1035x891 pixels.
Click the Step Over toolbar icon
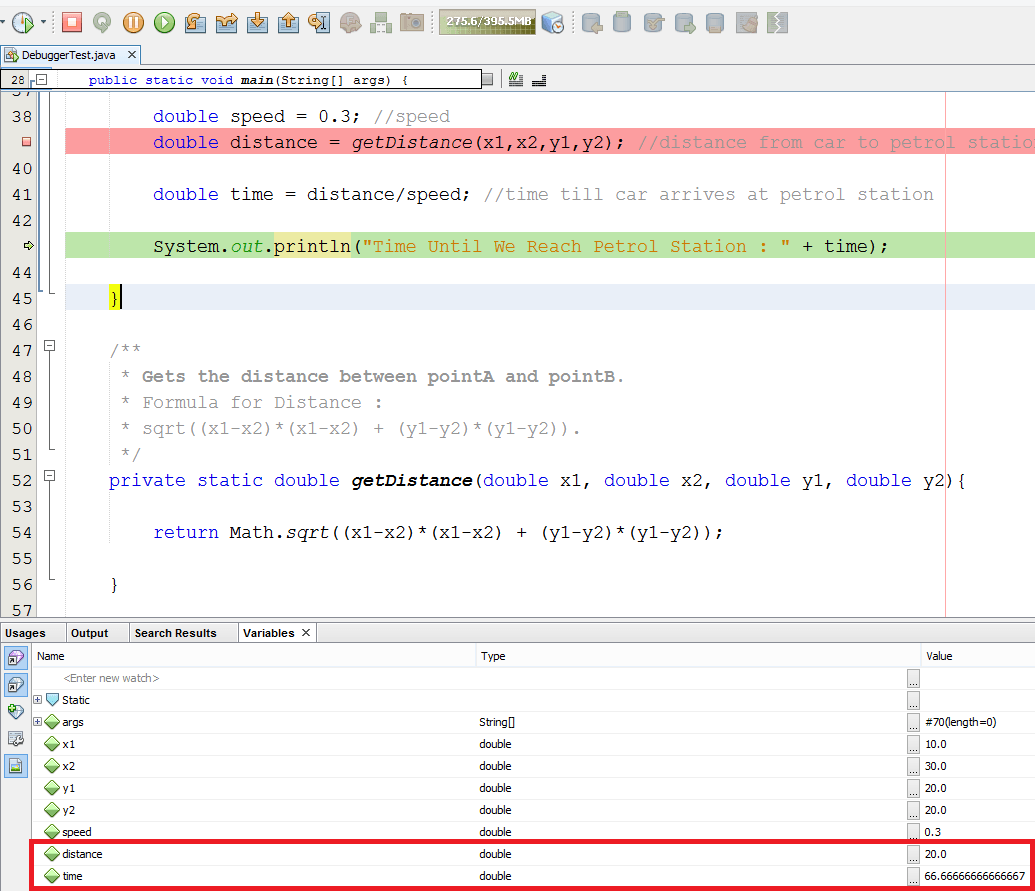click(x=196, y=21)
